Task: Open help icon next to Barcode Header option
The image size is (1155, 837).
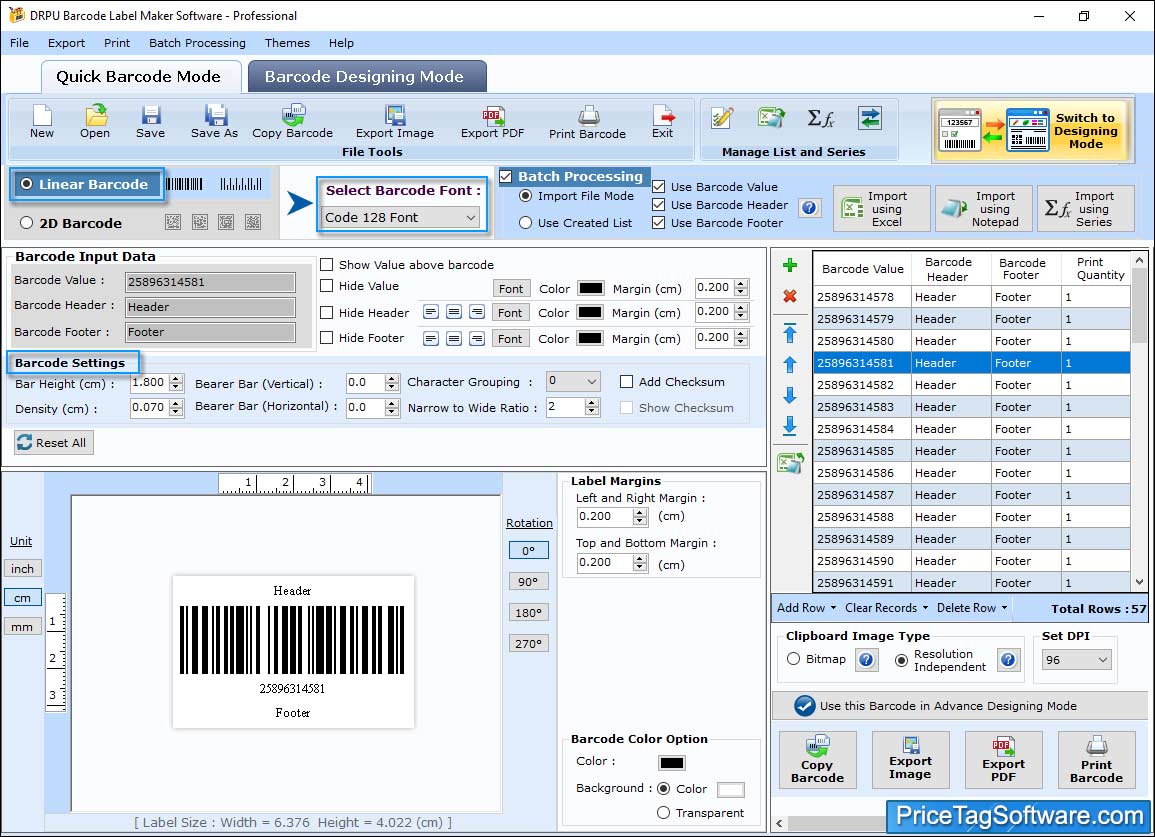Action: (809, 208)
